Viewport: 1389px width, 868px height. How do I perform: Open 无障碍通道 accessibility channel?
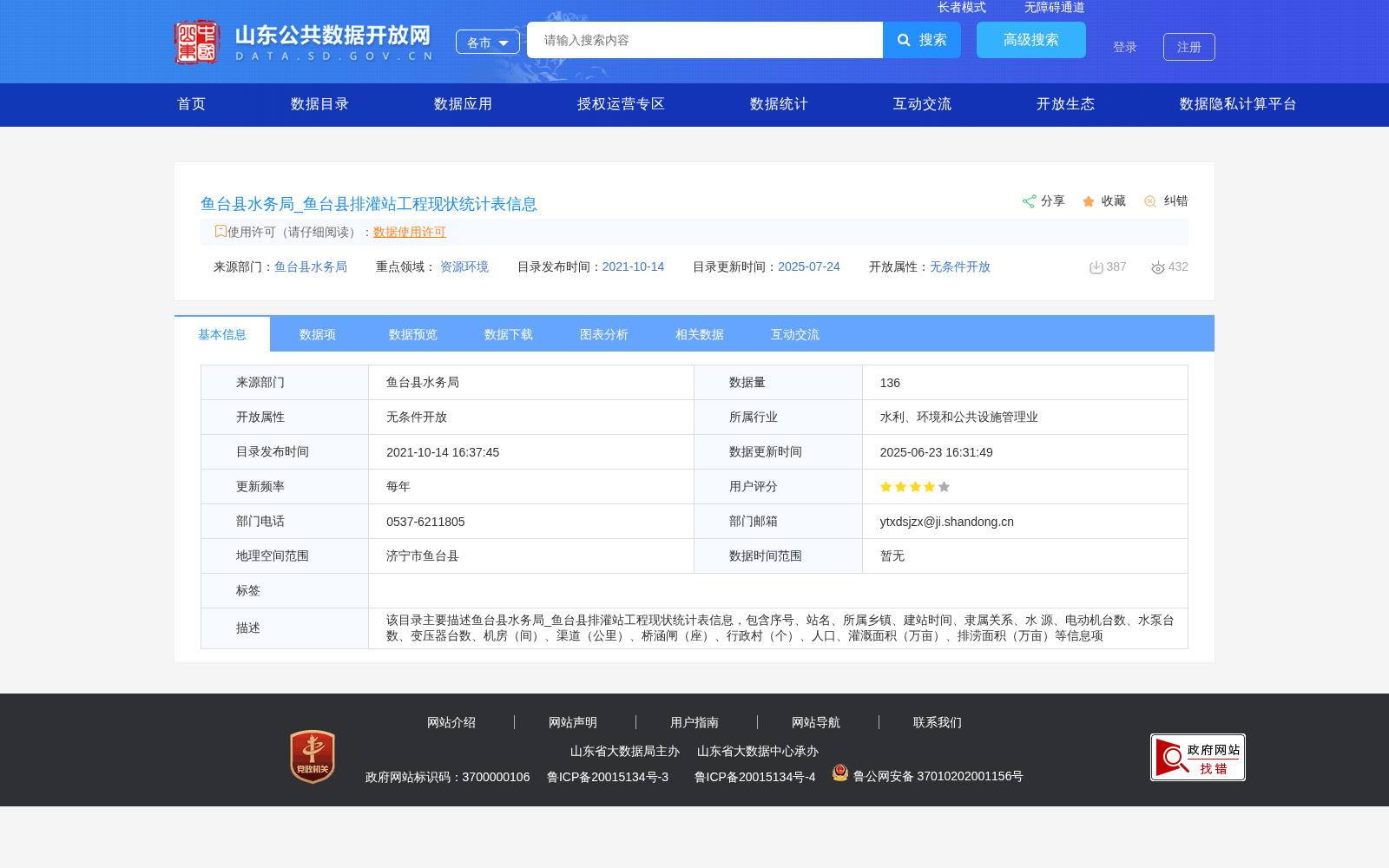coord(1054,7)
